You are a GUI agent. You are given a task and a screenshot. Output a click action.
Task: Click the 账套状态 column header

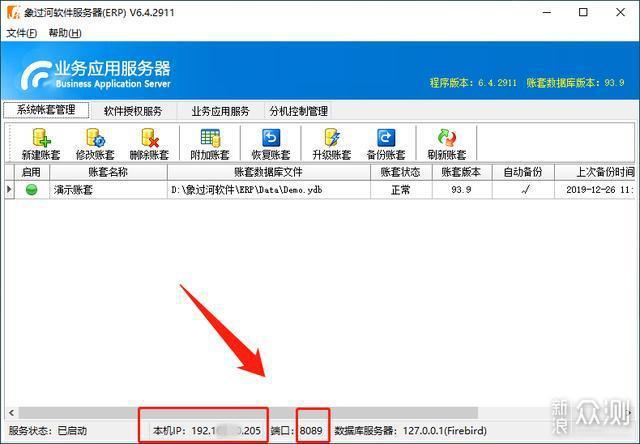coord(401,172)
